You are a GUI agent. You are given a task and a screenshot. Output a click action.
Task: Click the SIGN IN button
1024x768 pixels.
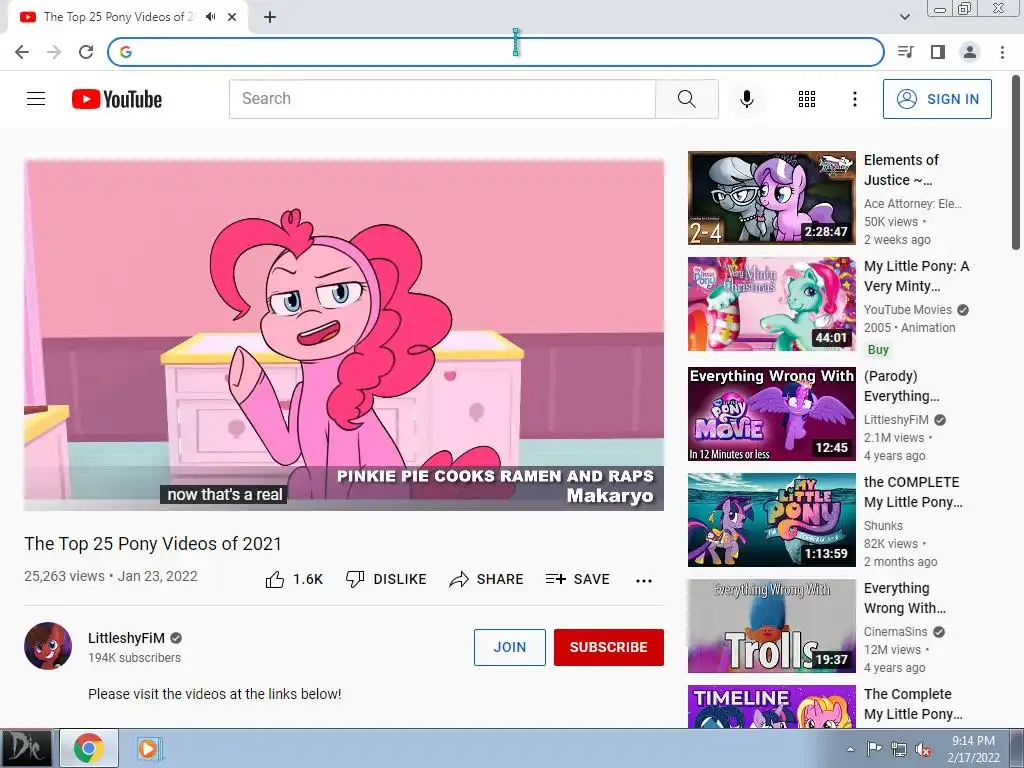click(x=937, y=99)
